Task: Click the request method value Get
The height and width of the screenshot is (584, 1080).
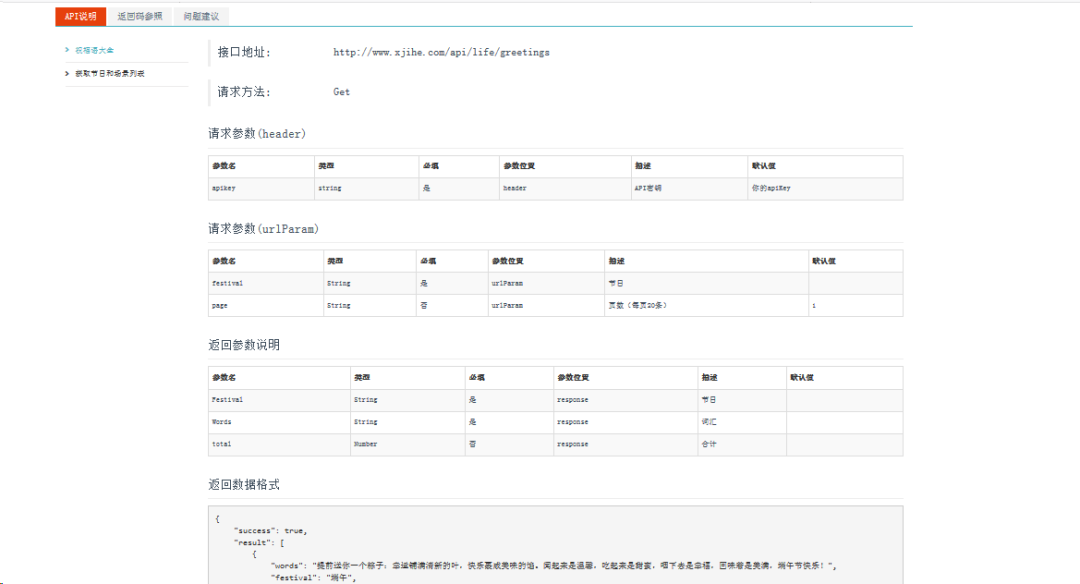Action: pos(342,92)
